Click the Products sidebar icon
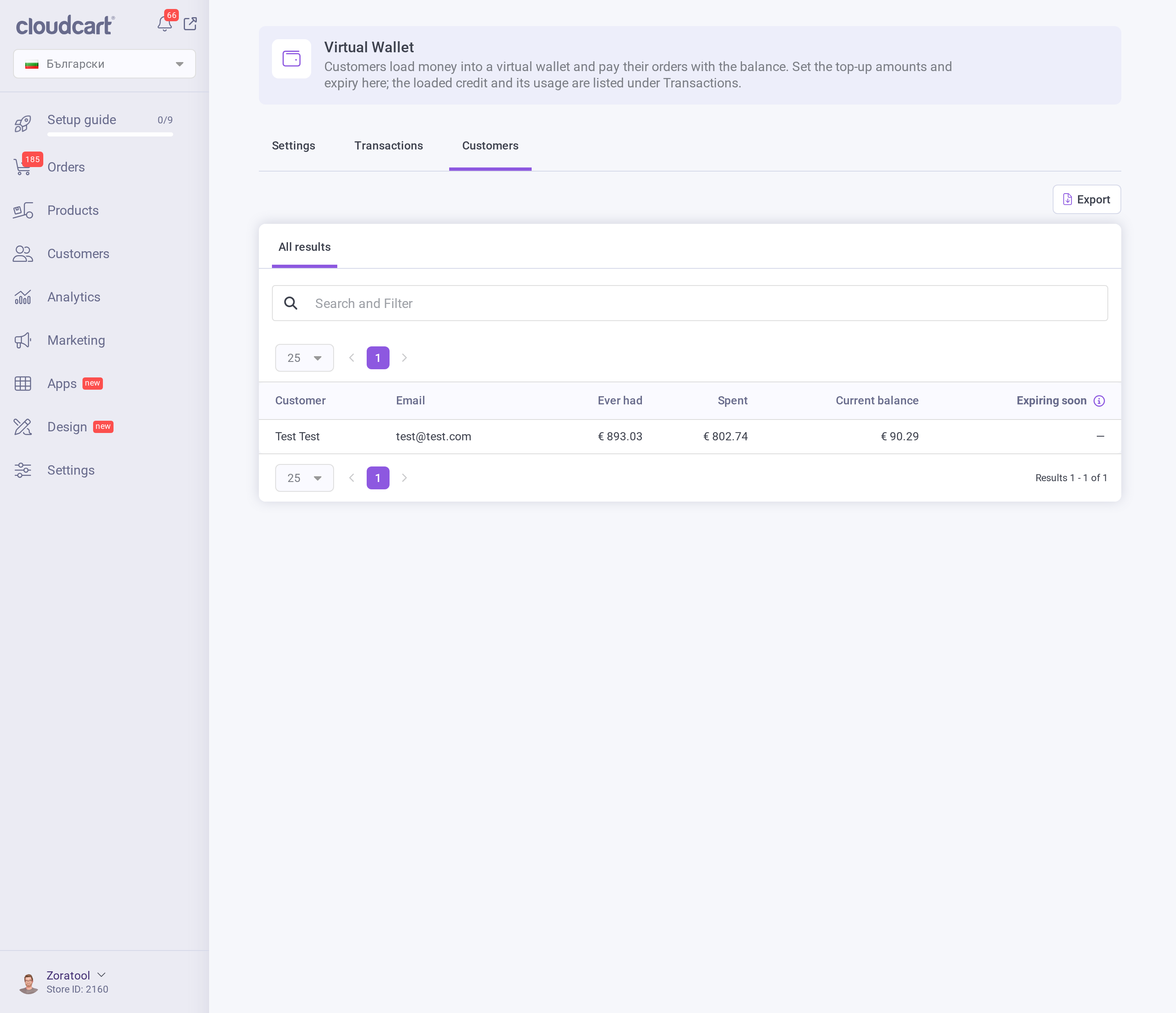The image size is (1176, 1013). 23,211
